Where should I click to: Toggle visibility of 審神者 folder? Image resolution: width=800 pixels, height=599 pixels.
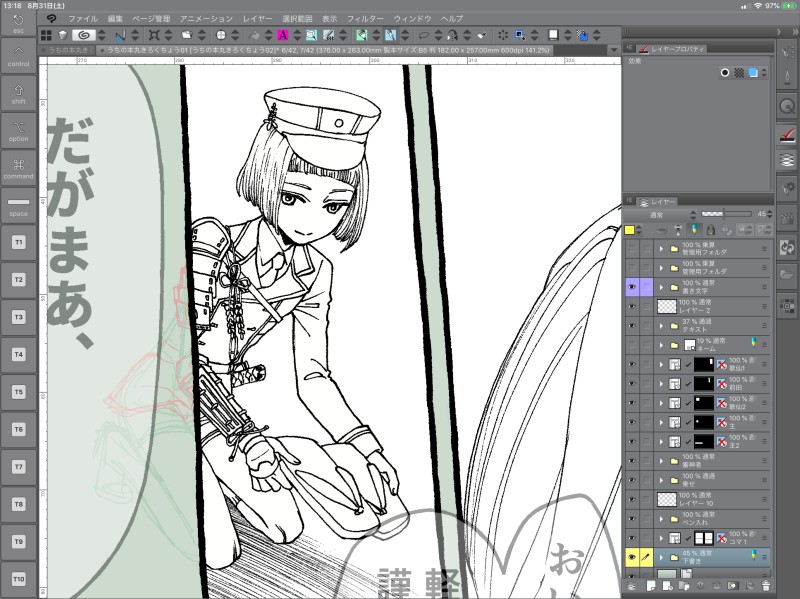[632, 461]
